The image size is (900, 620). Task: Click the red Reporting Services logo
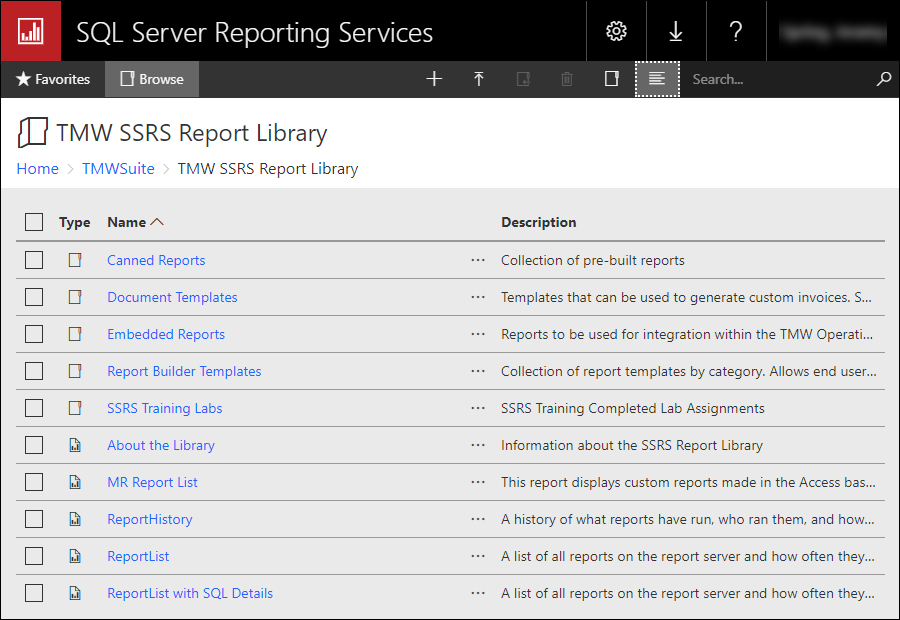coord(30,31)
